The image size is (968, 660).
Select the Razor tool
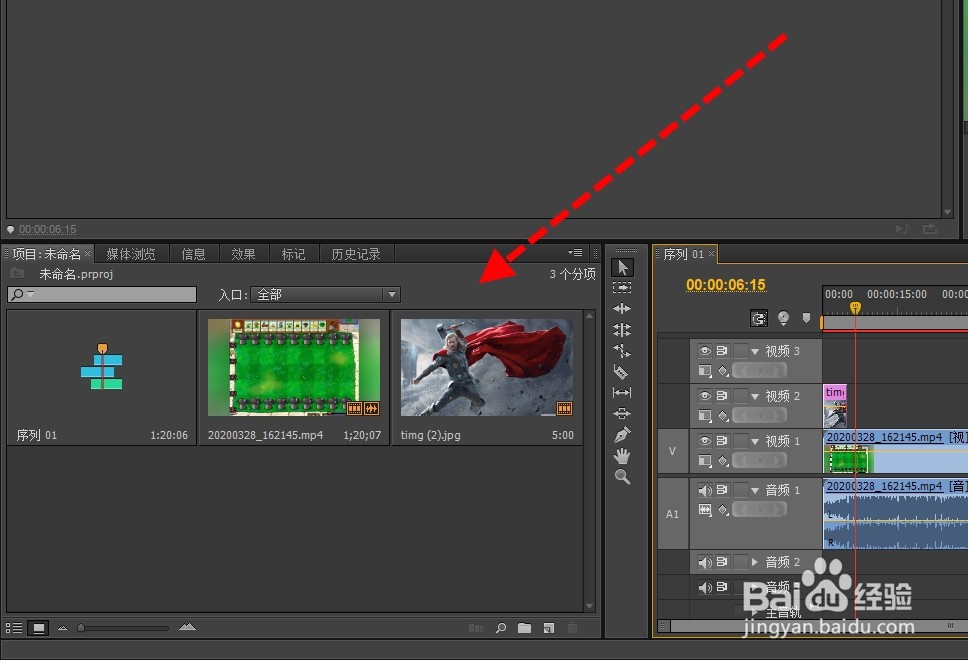[x=621, y=372]
